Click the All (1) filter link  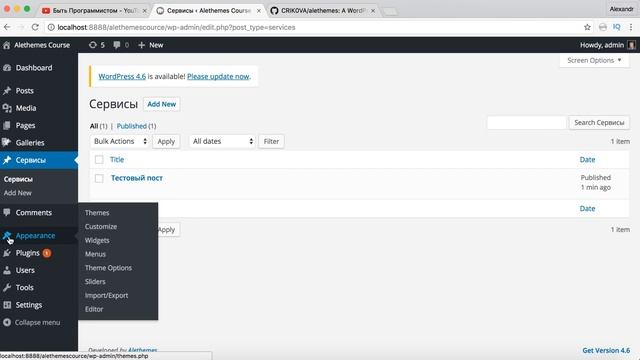[98, 126]
